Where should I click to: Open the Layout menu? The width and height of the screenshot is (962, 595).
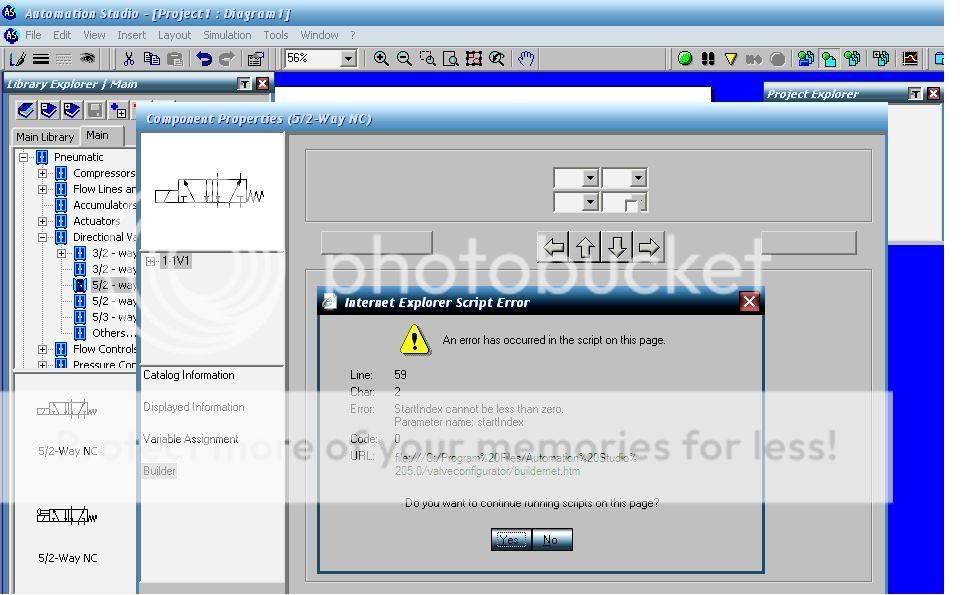pos(174,35)
